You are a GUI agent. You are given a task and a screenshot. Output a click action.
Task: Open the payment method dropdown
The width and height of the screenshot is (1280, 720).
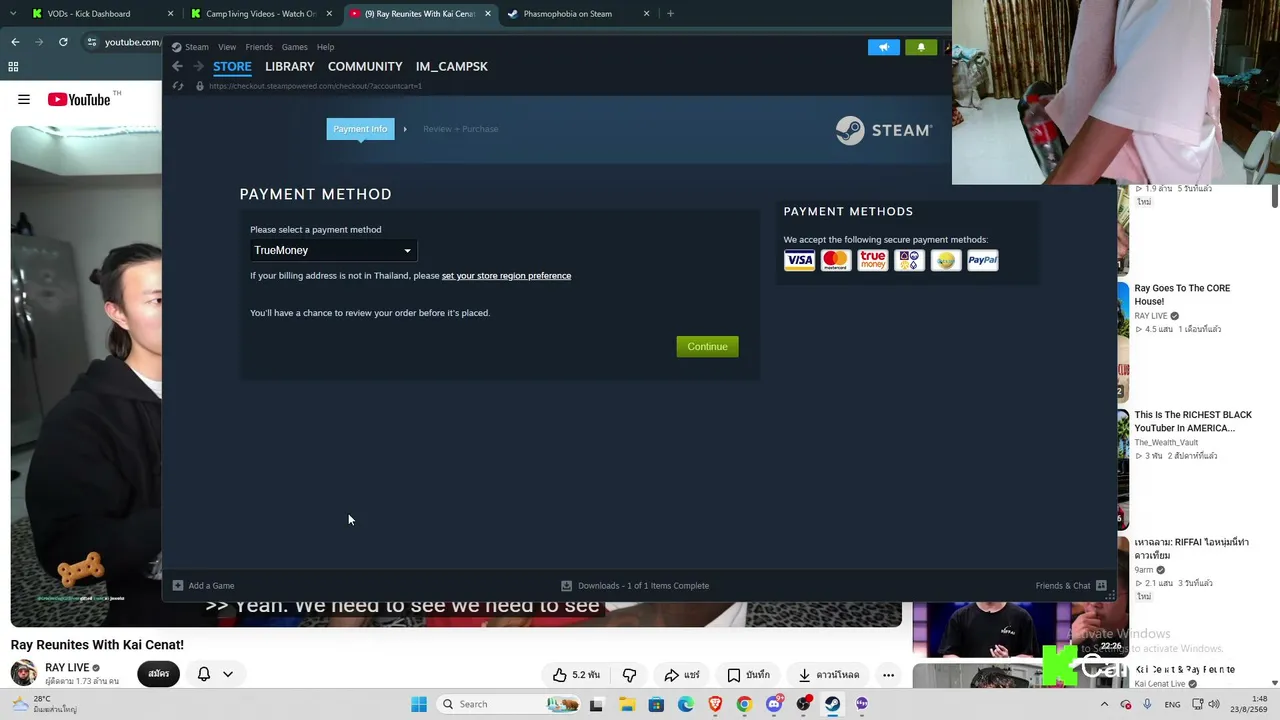tap(333, 250)
